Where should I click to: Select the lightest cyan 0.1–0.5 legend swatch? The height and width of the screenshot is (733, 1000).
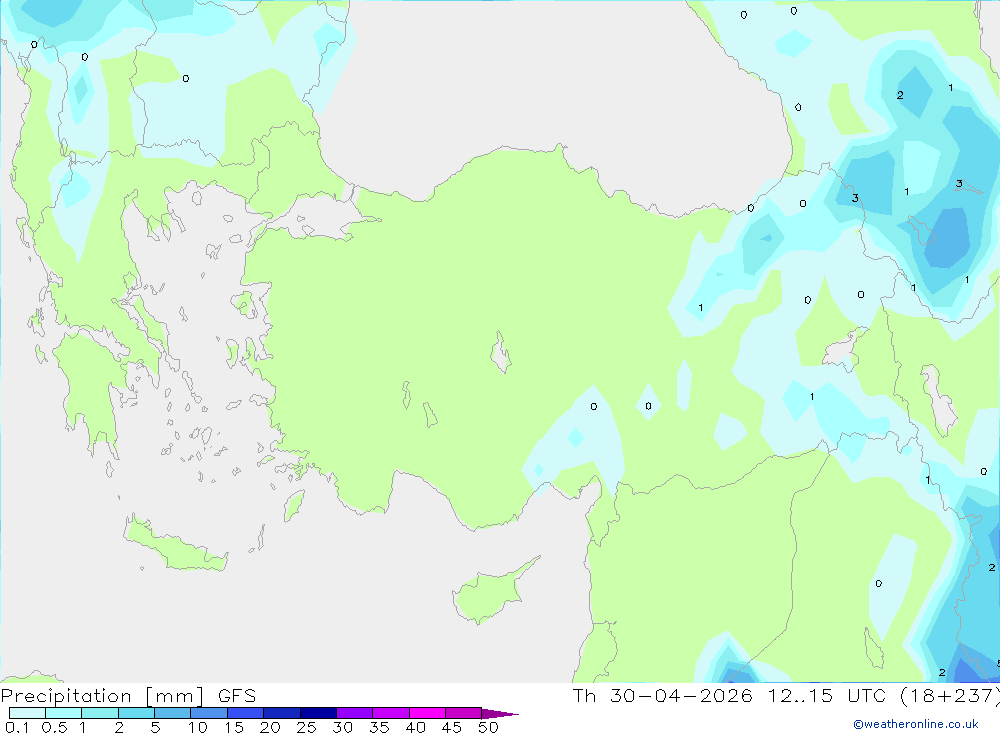[27, 713]
